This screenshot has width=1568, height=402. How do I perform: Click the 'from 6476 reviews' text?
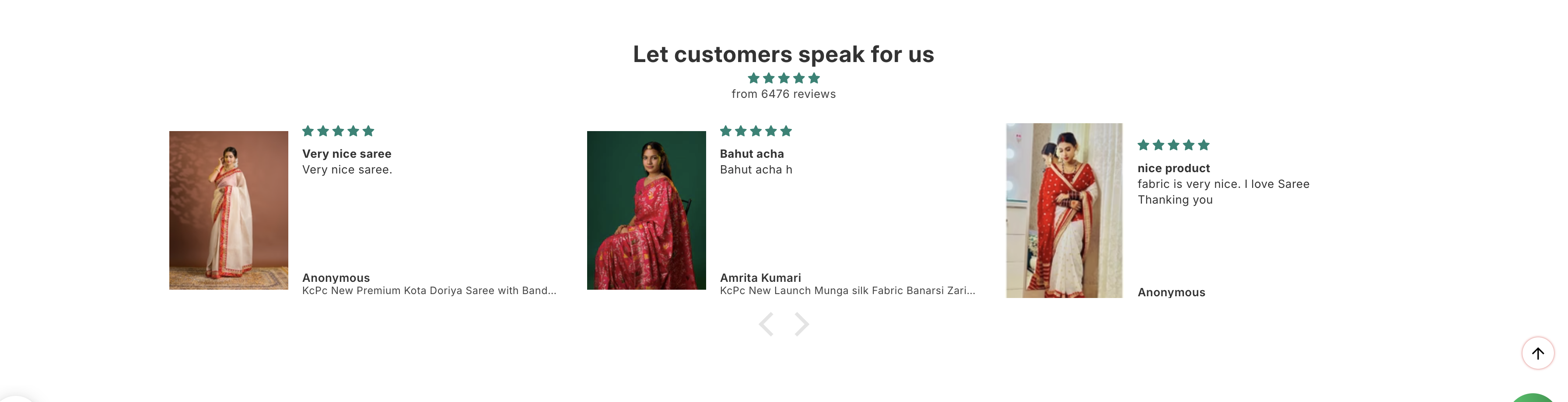(x=784, y=94)
